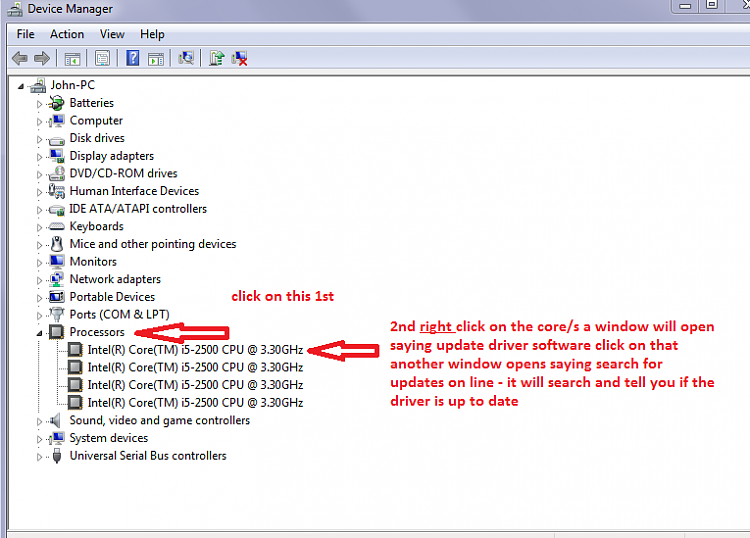Click the Batteries icon
Viewport: 750px width, 538px height.
tap(56, 103)
